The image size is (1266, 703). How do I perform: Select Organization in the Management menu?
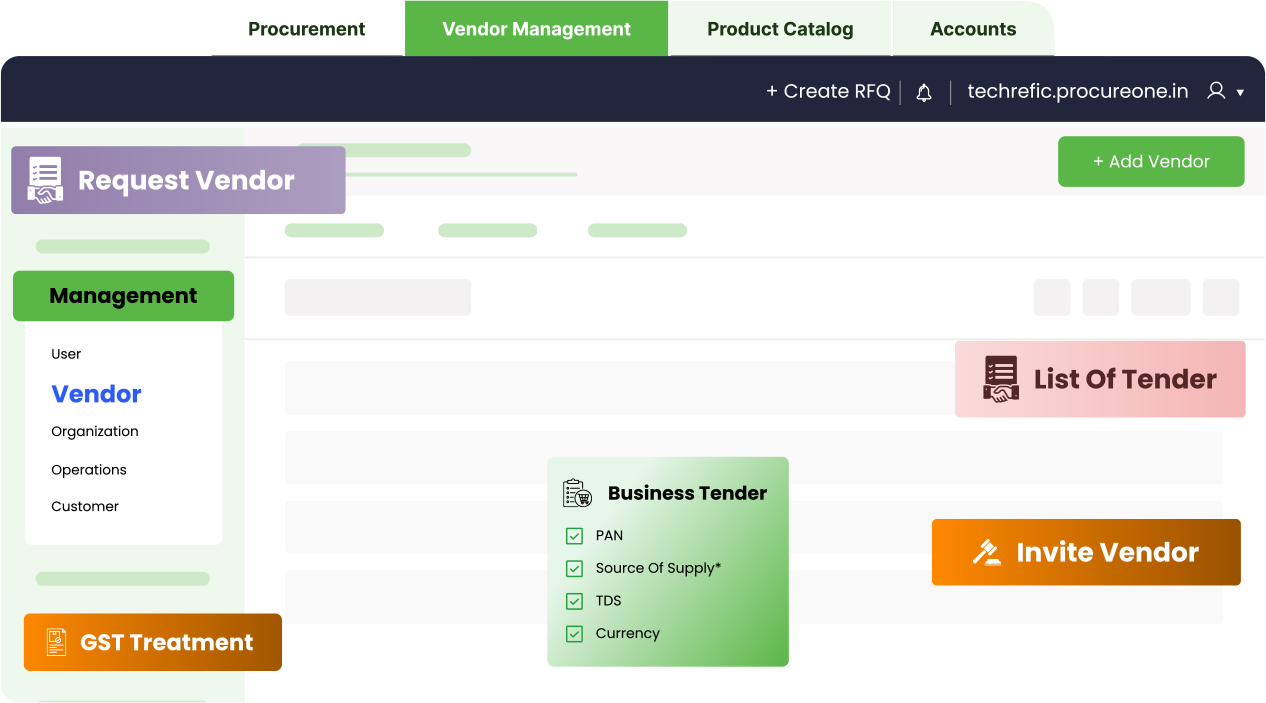tap(95, 432)
